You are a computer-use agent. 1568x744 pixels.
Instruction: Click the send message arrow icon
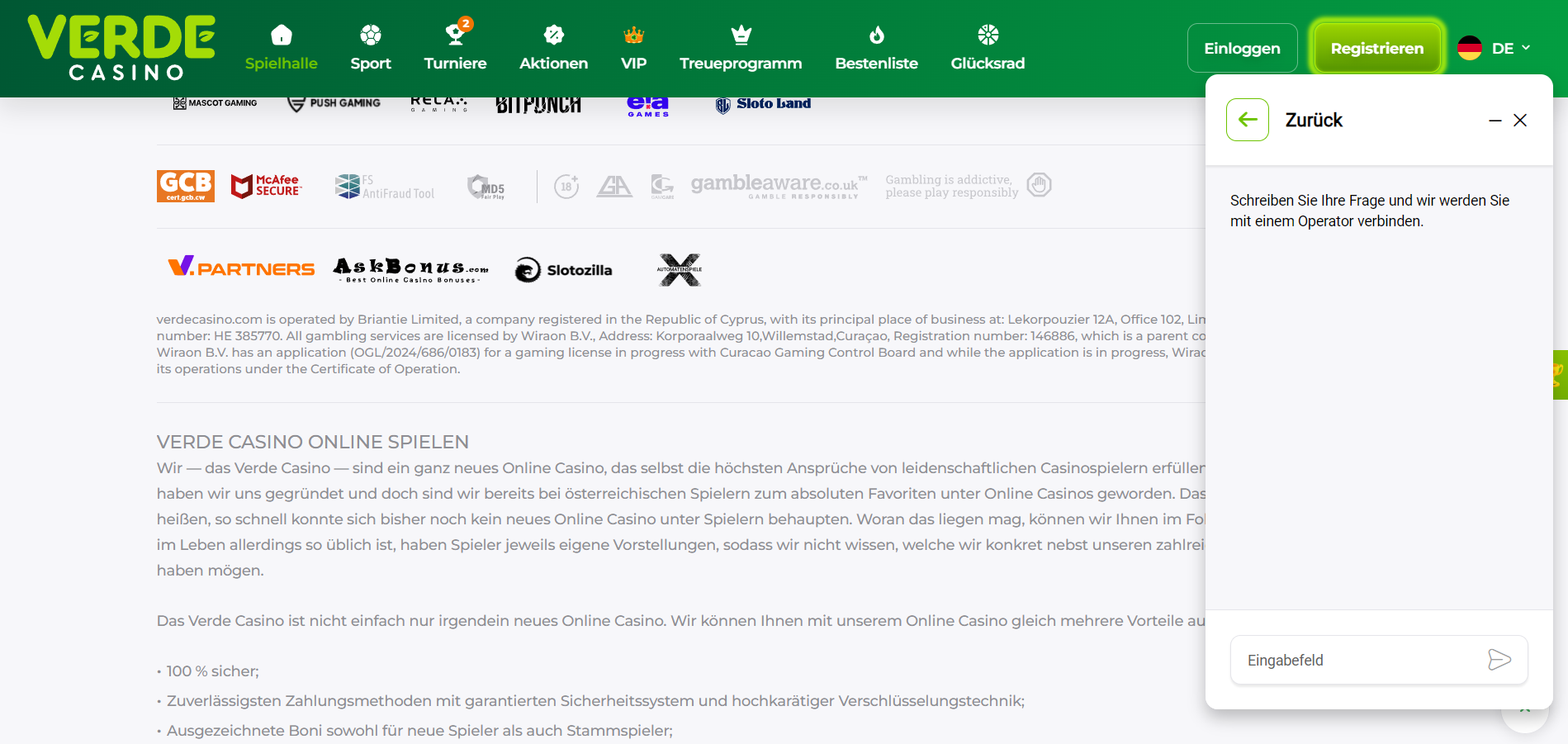pyautogui.click(x=1499, y=660)
